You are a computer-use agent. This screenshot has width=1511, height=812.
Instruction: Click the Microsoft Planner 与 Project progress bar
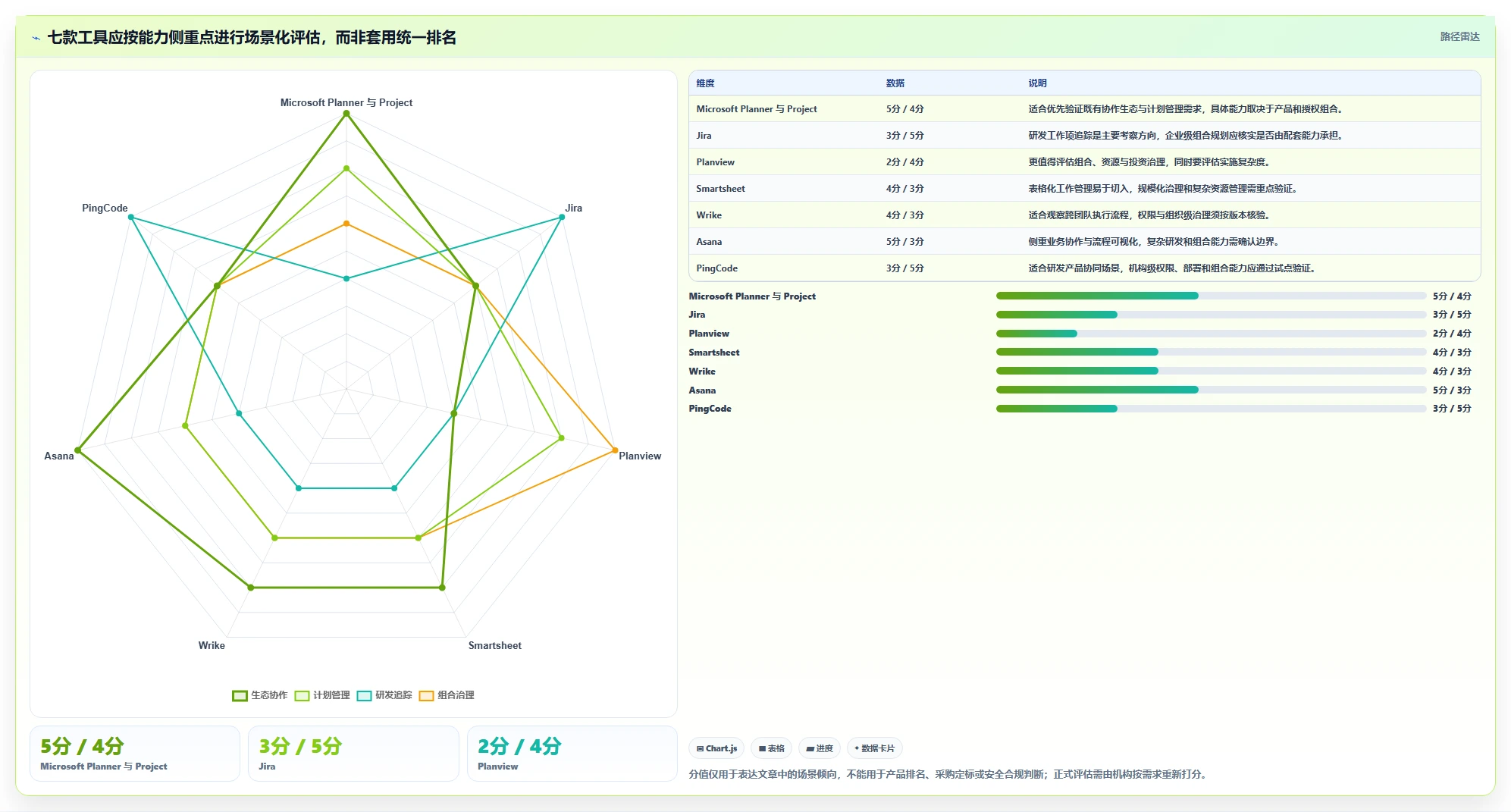(x=1211, y=296)
